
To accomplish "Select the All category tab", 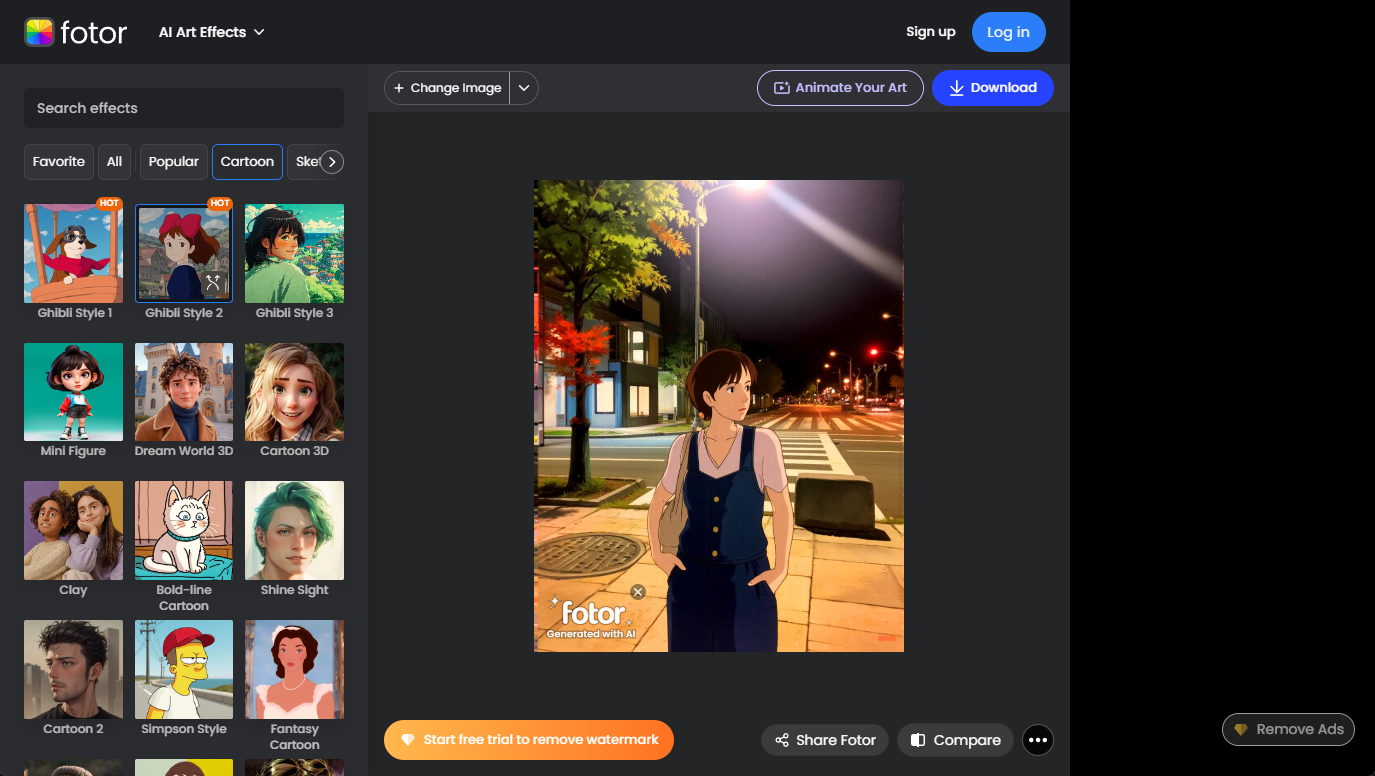I will pyautogui.click(x=114, y=162).
